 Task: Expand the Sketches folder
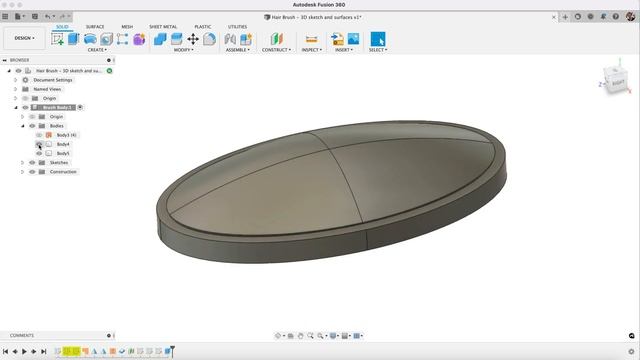click(23, 162)
